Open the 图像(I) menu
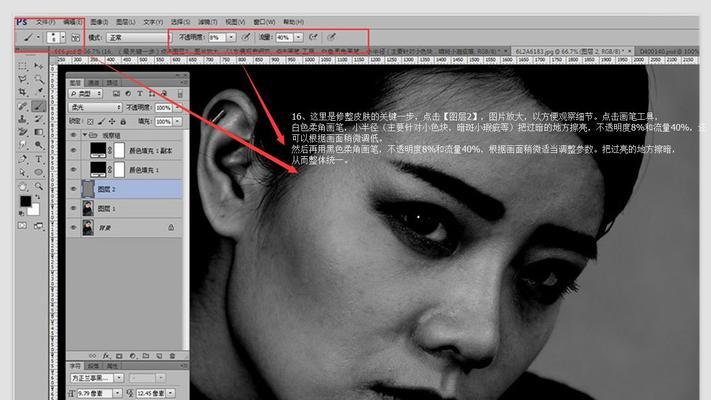 click(99, 22)
